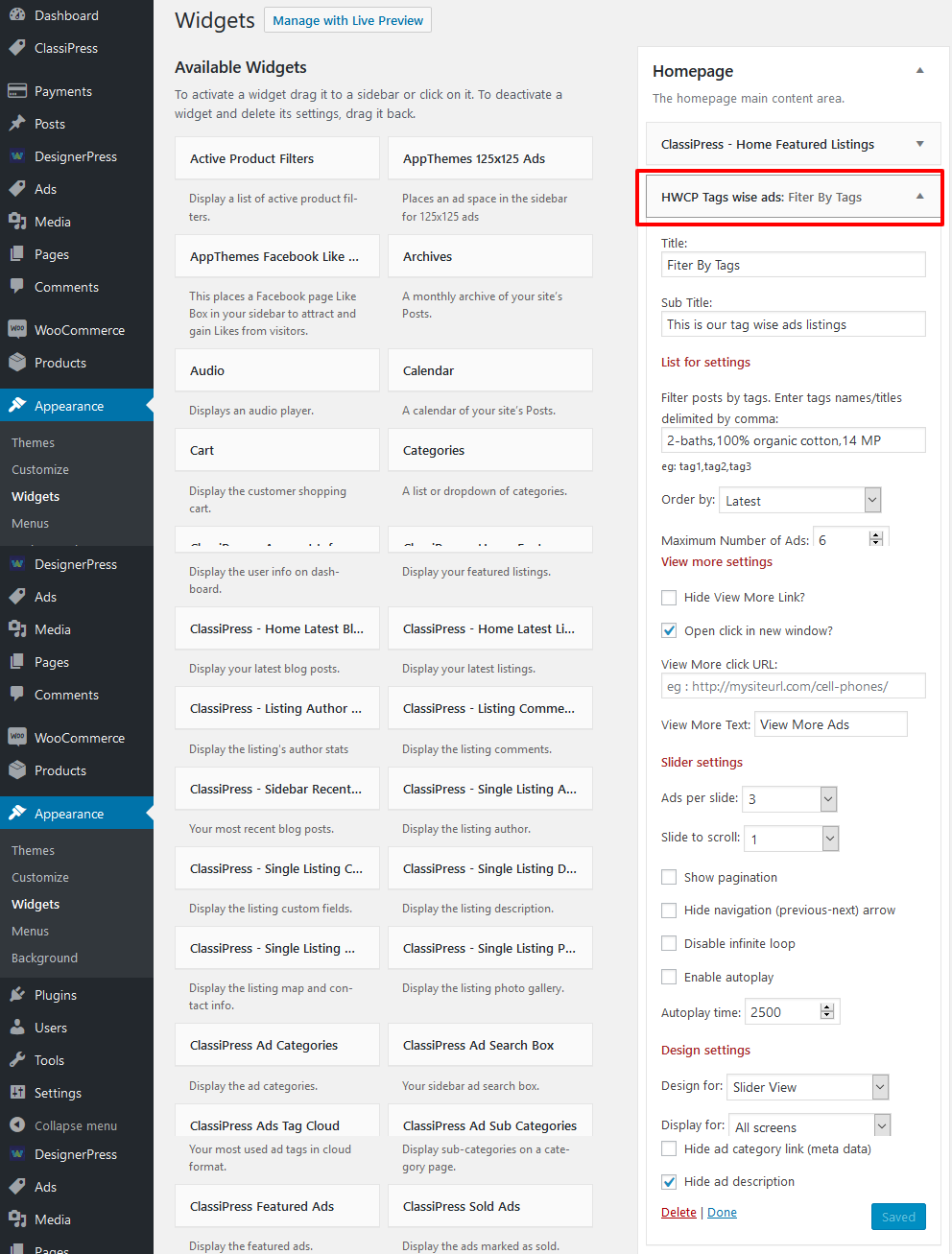Viewport: 952px width, 1254px height.
Task: Select the Calendar widget
Action: coord(490,370)
